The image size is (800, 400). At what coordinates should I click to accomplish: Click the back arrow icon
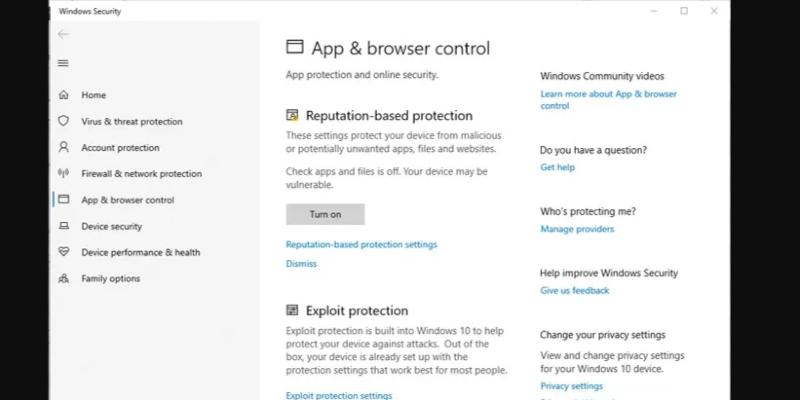[63, 34]
